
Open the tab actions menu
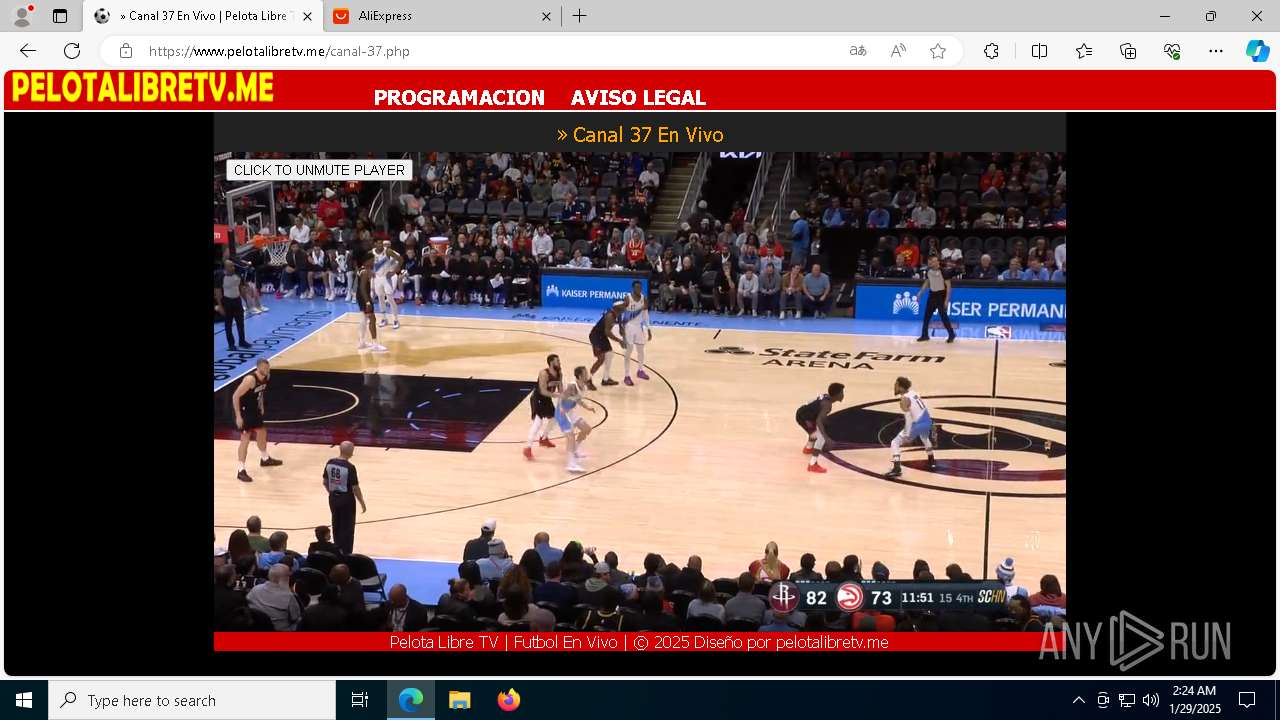(x=60, y=16)
